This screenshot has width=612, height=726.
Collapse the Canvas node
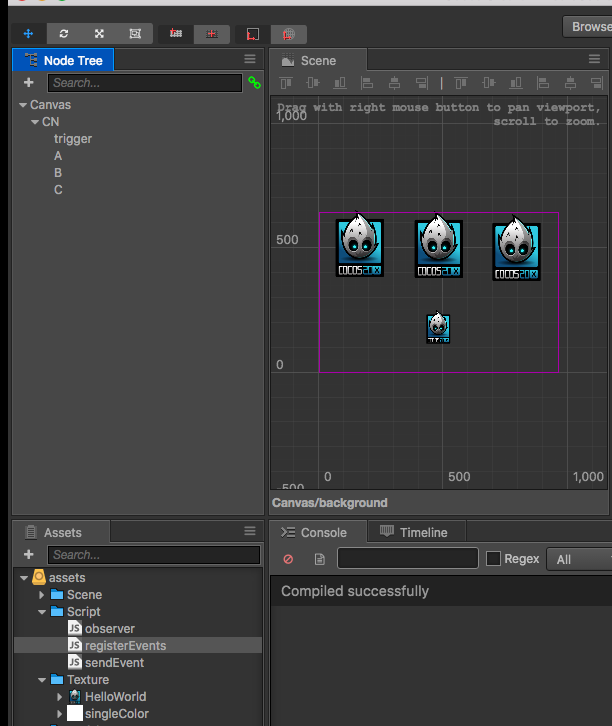pos(23,105)
